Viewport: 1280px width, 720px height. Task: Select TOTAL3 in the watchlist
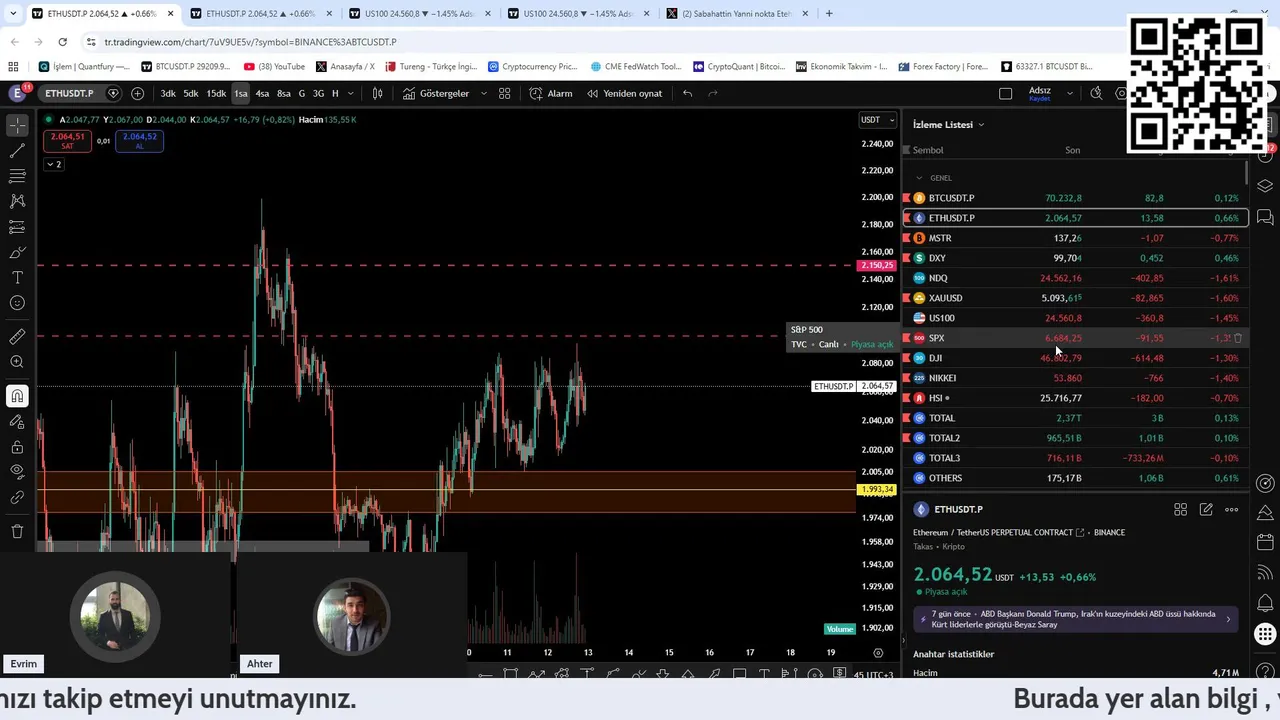1075,458
